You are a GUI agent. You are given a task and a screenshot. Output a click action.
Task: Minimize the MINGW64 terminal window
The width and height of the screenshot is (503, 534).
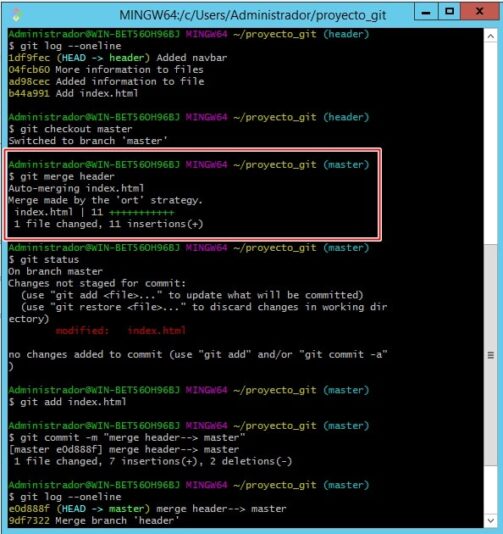(426, 12)
